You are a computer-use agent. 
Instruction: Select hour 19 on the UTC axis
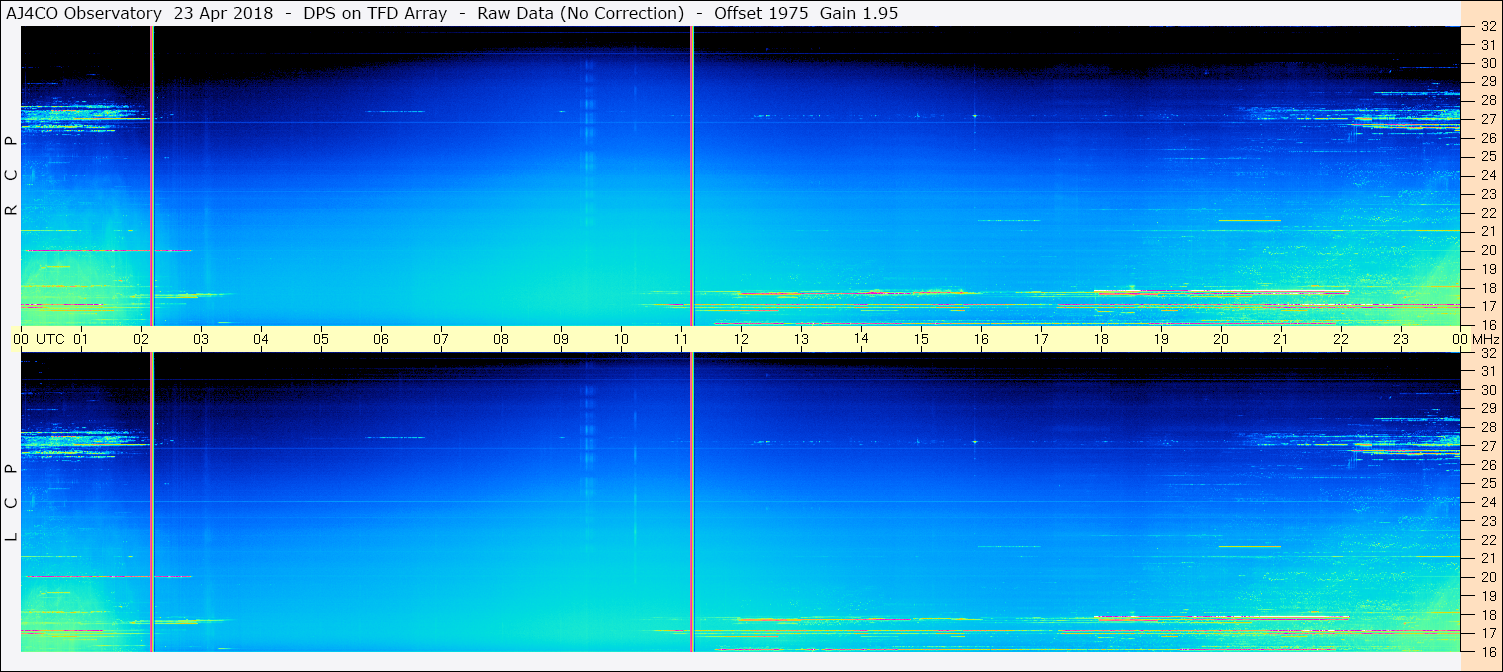pos(1161,339)
